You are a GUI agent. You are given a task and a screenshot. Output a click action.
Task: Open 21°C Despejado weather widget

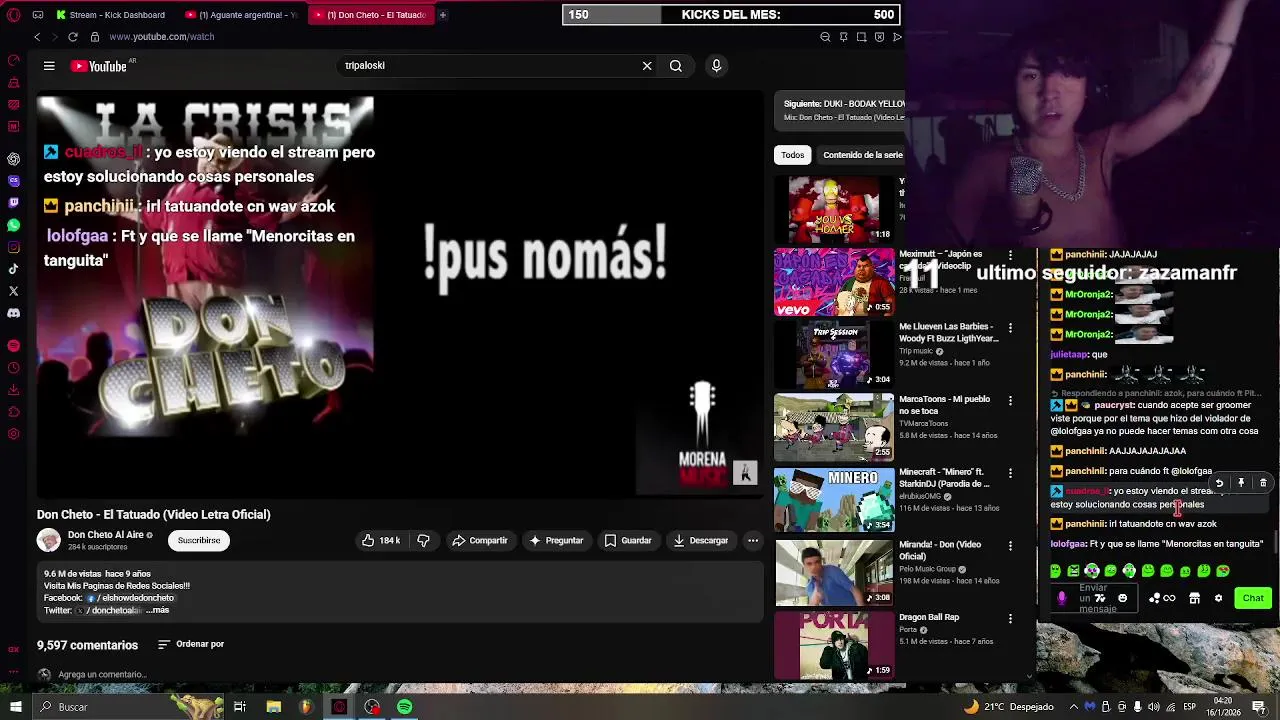click(1009, 707)
